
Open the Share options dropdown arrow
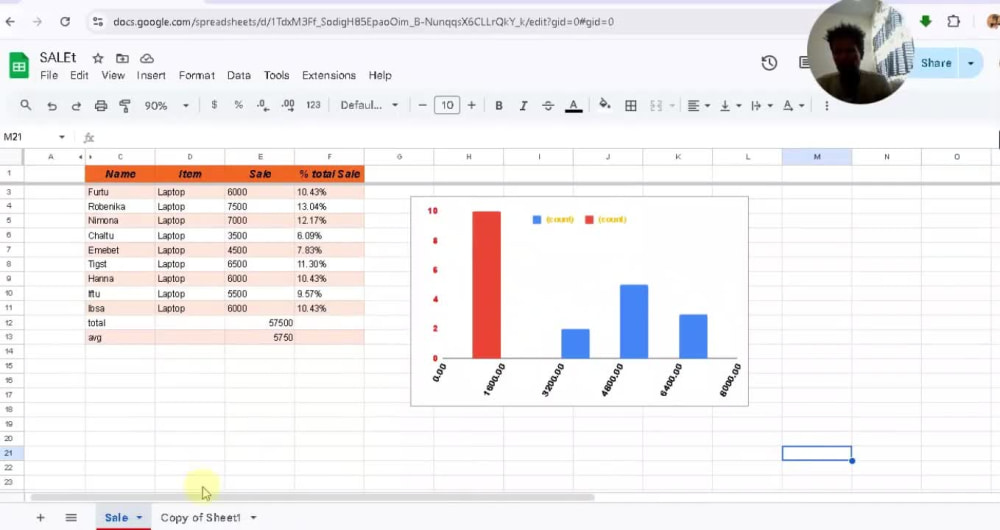pyautogui.click(x=971, y=63)
